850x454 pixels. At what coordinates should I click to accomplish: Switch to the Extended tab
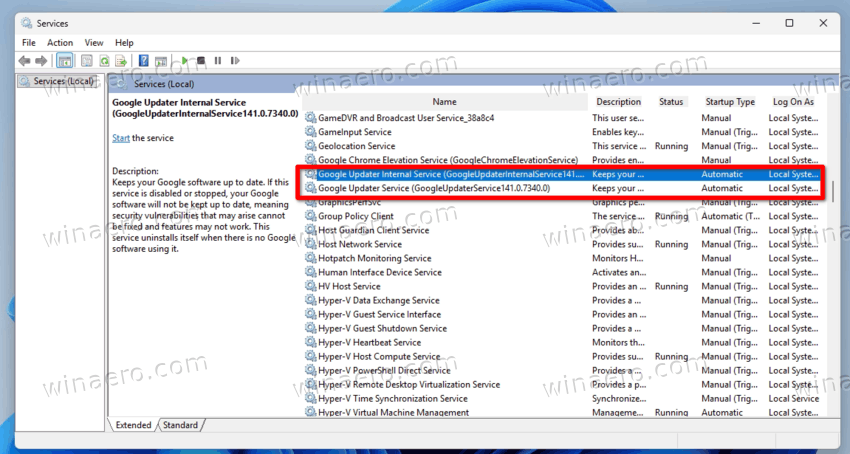(133, 425)
